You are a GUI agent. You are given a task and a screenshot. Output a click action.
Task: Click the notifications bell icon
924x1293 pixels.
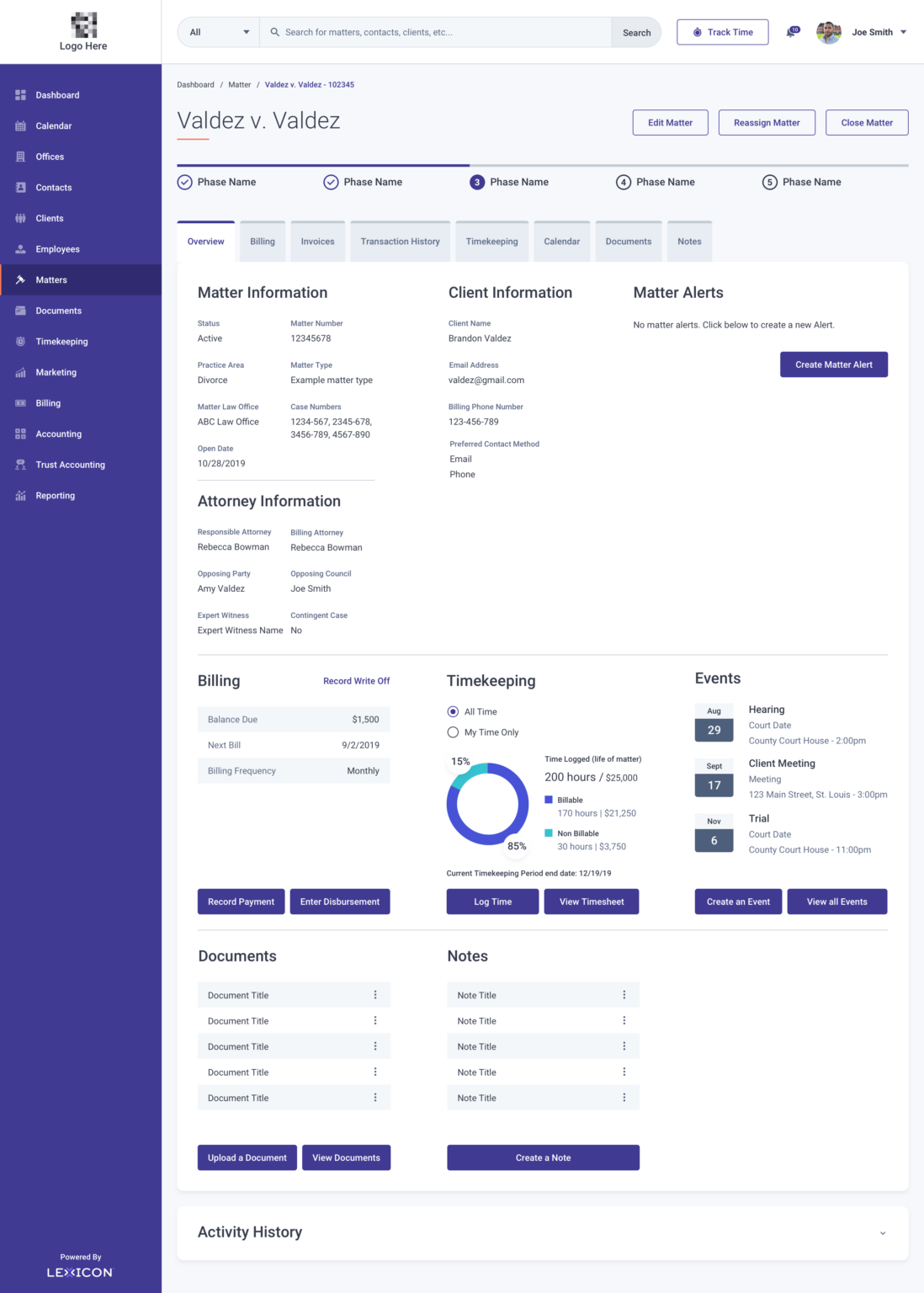(792, 32)
